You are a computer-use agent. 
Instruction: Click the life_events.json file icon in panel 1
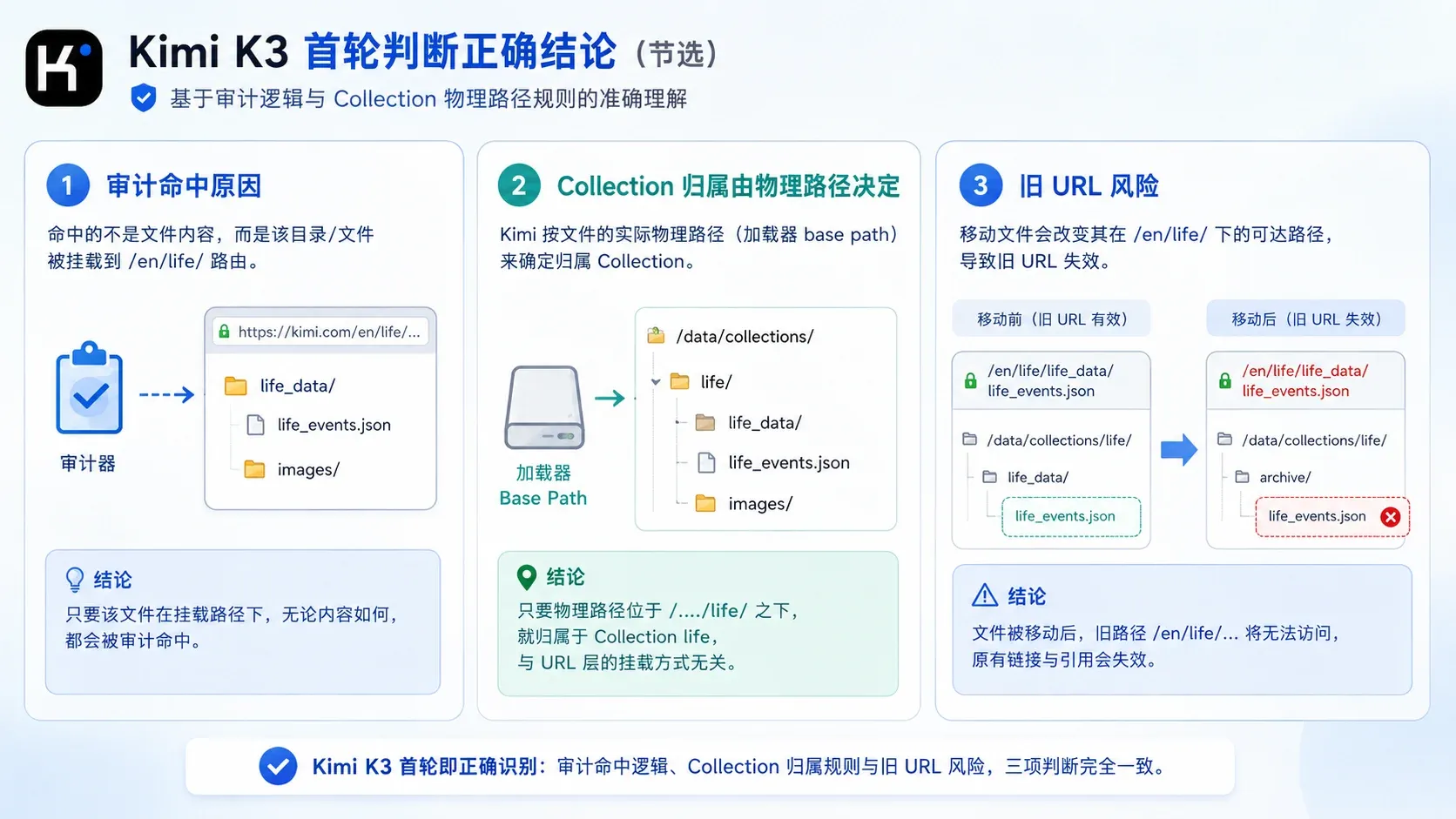pyautogui.click(x=256, y=425)
